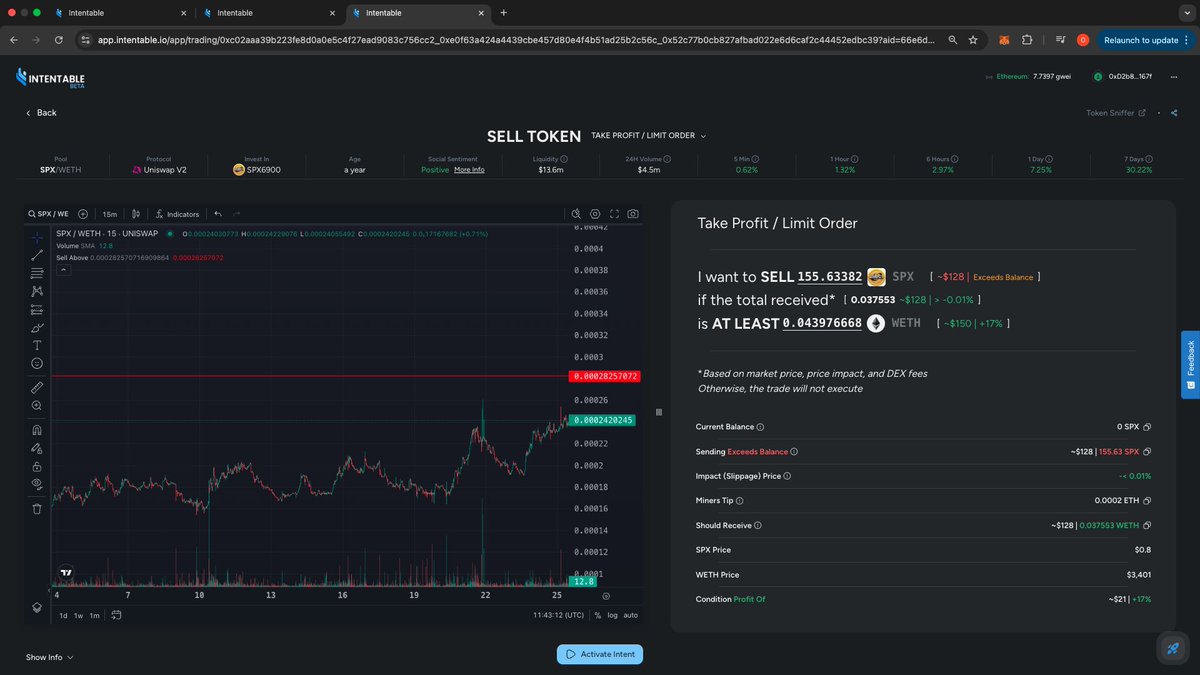Select the trend line drawing tool
Image resolution: width=1200 pixels, height=675 pixels.
[36, 256]
